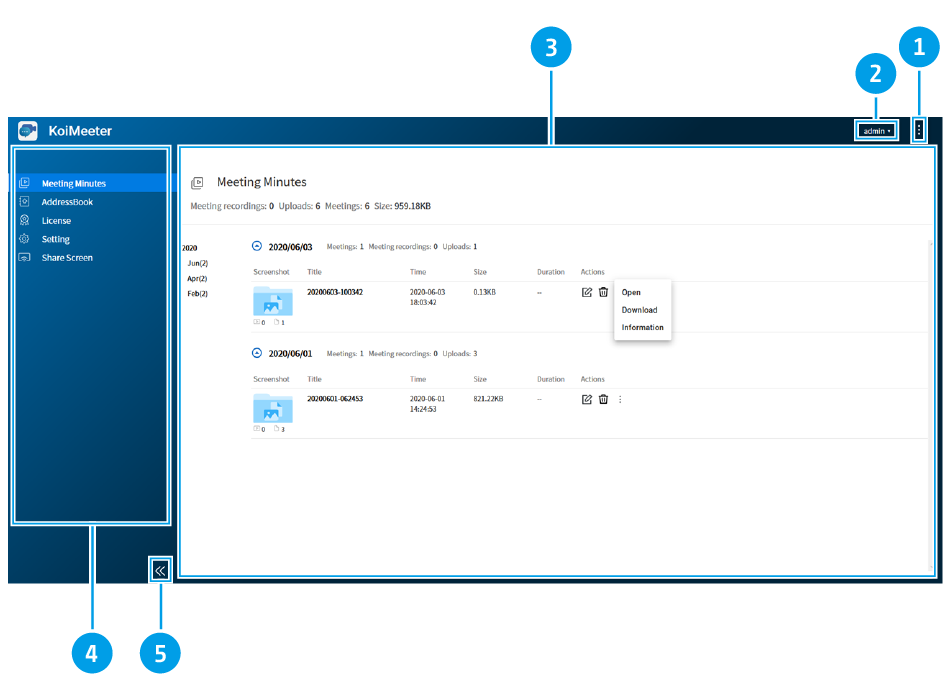The width and height of the screenshot is (950, 700).
Task: Delete meeting 20200603-100342 using trash icon
Action: tap(603, 292)
